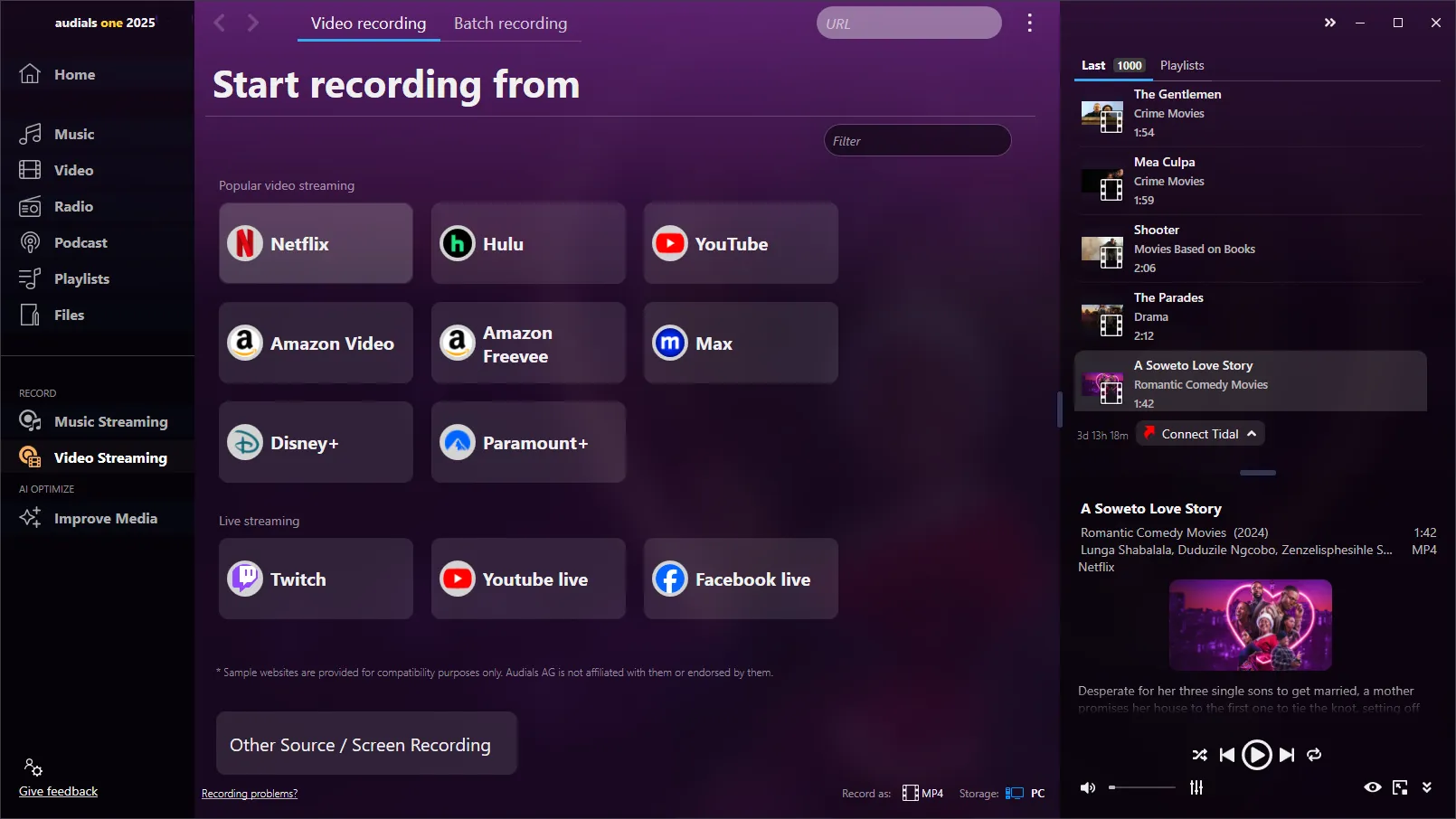Grab the panel splitter handle
Viewport: 1456px width, 819px height.
[1059, 409]
